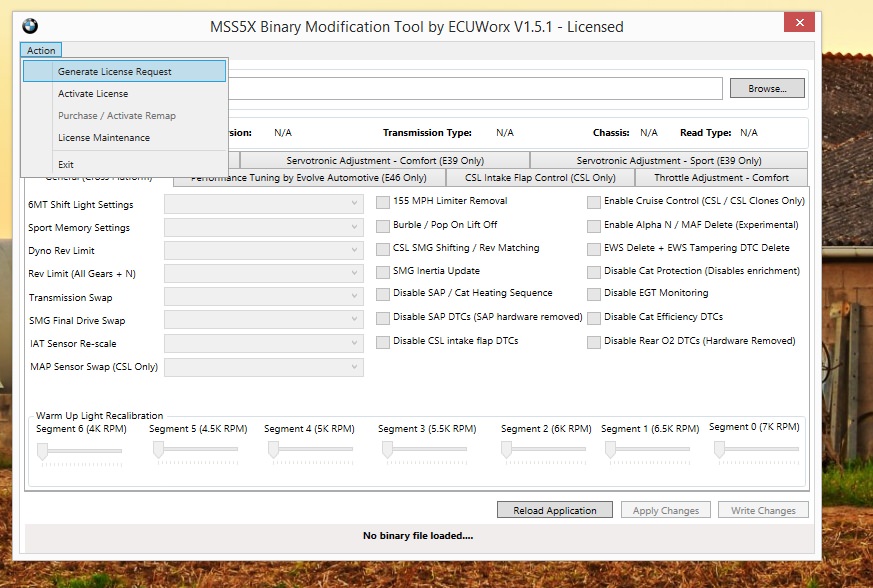Check Disable SAP / Cat Heating Sequence

tap(382, 294)
